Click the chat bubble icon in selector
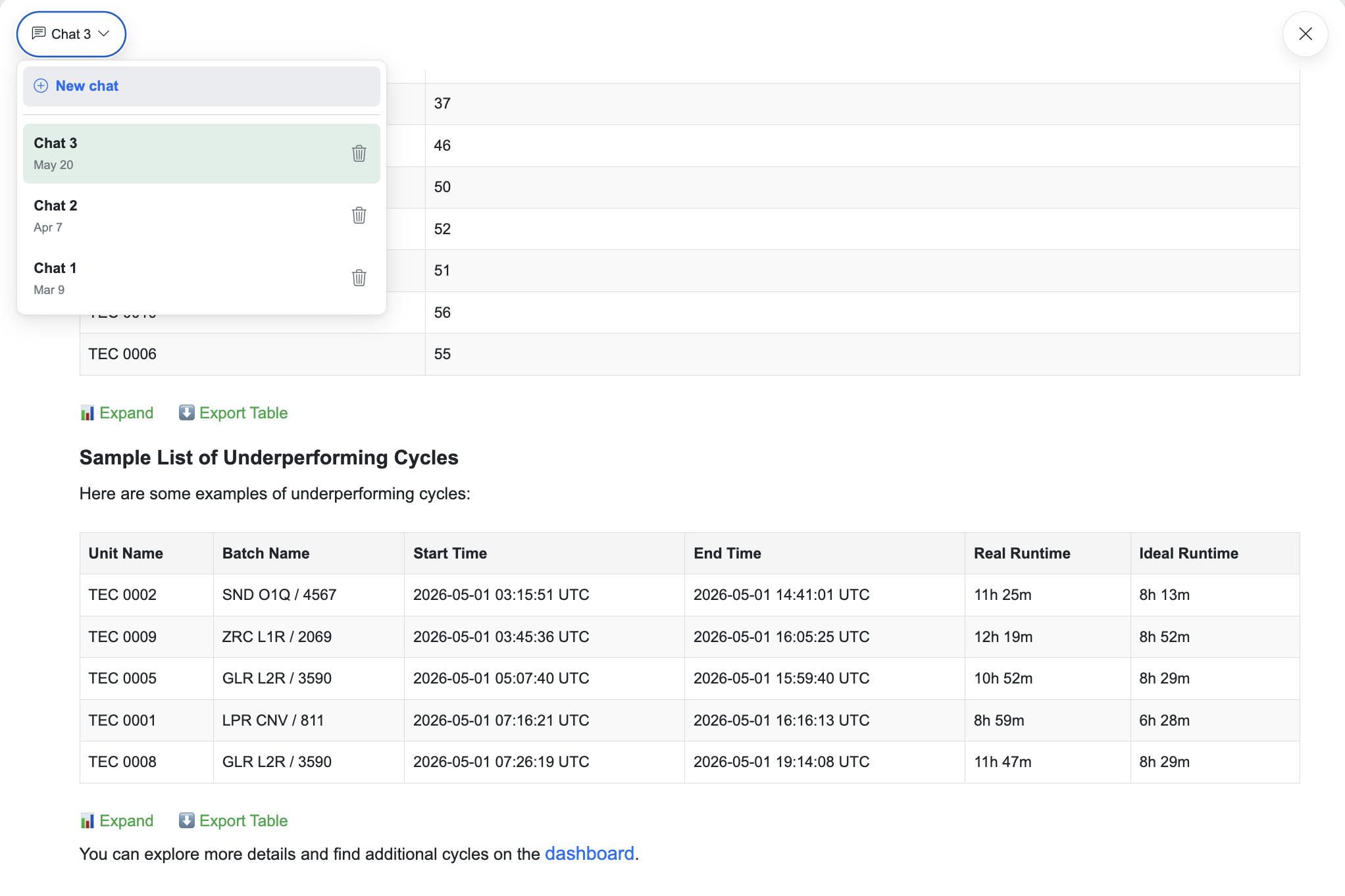 click(39, 33)
